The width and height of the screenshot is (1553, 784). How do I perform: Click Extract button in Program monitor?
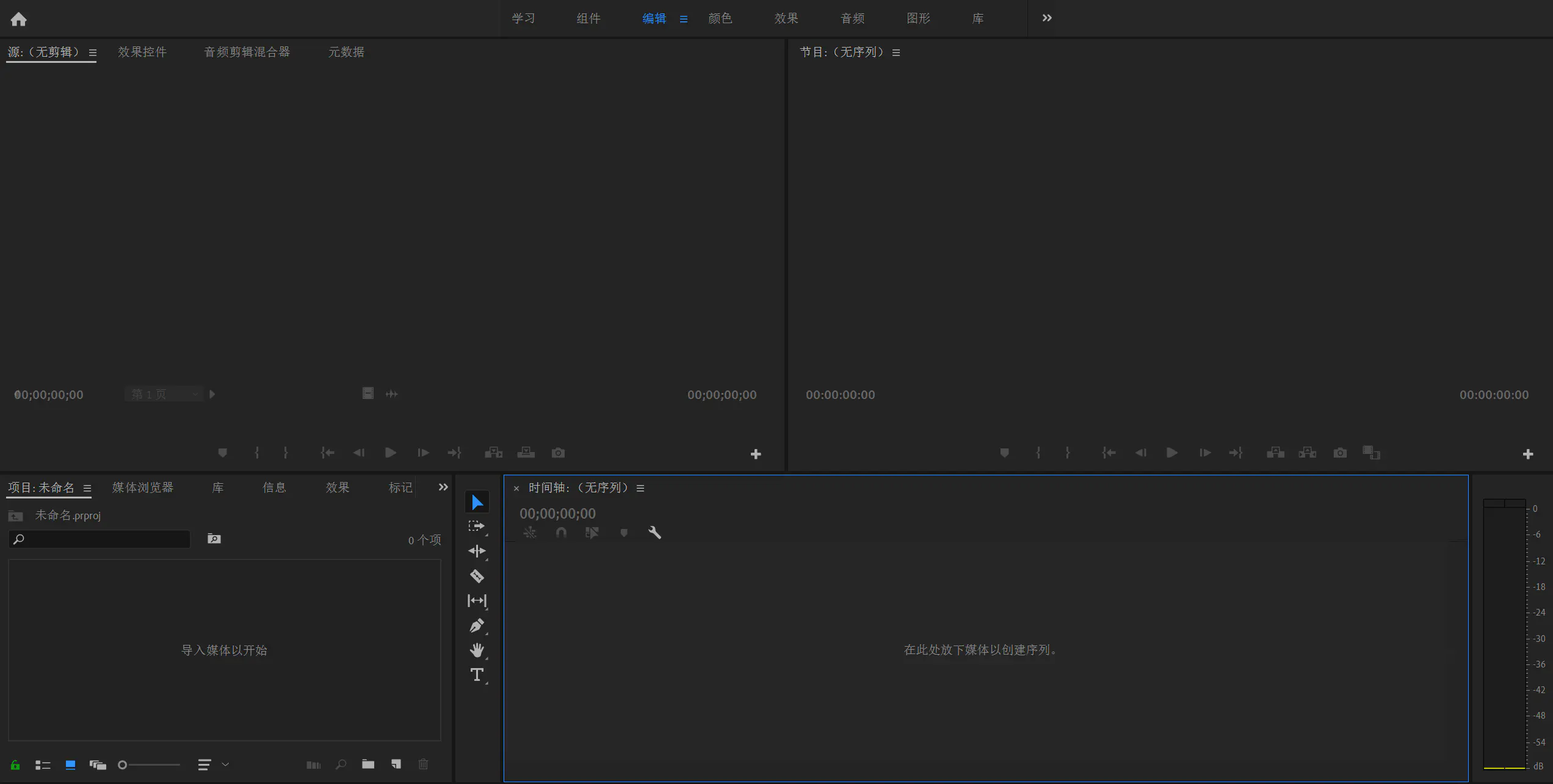coord(1307,453)
